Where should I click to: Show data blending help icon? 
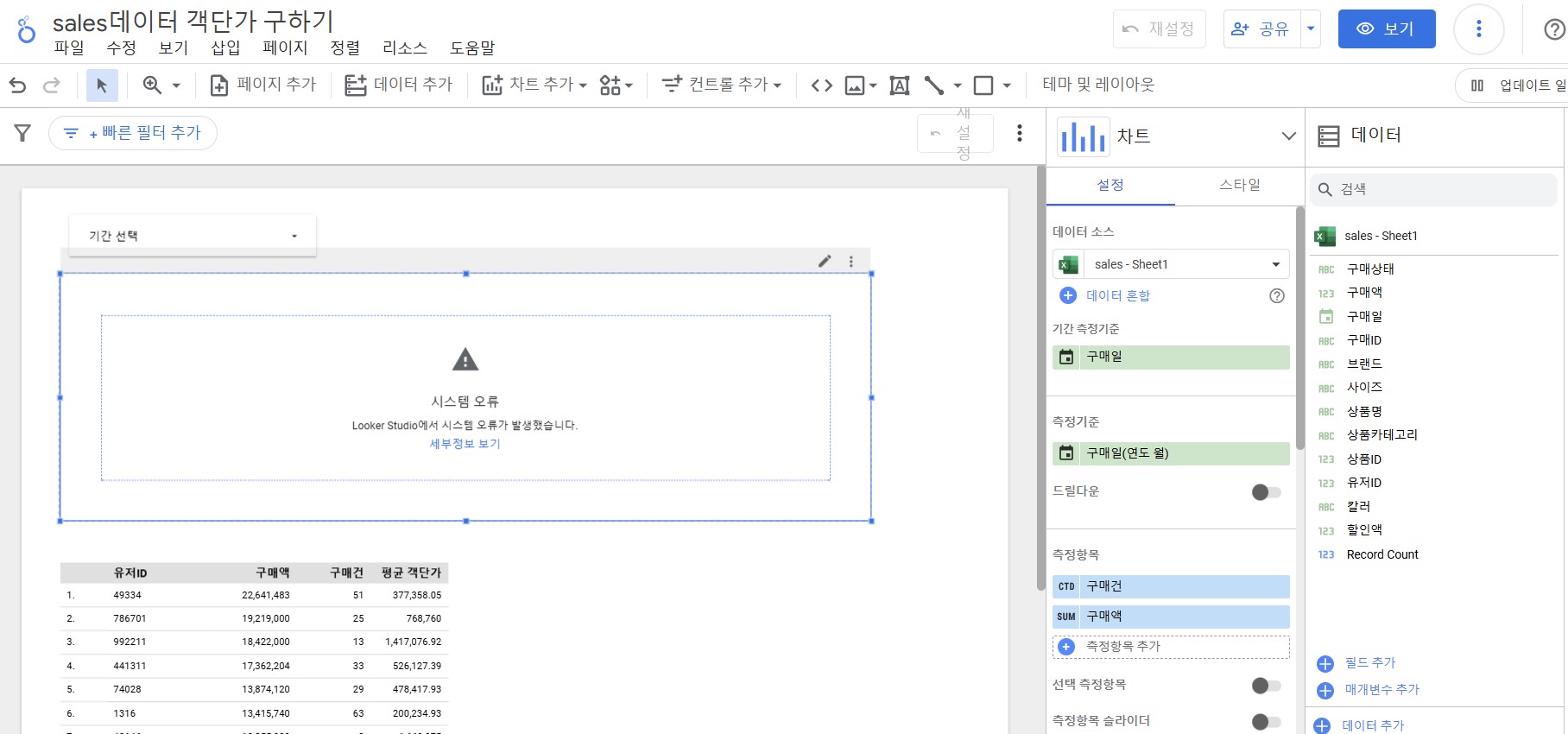(x=1277, y=296)
